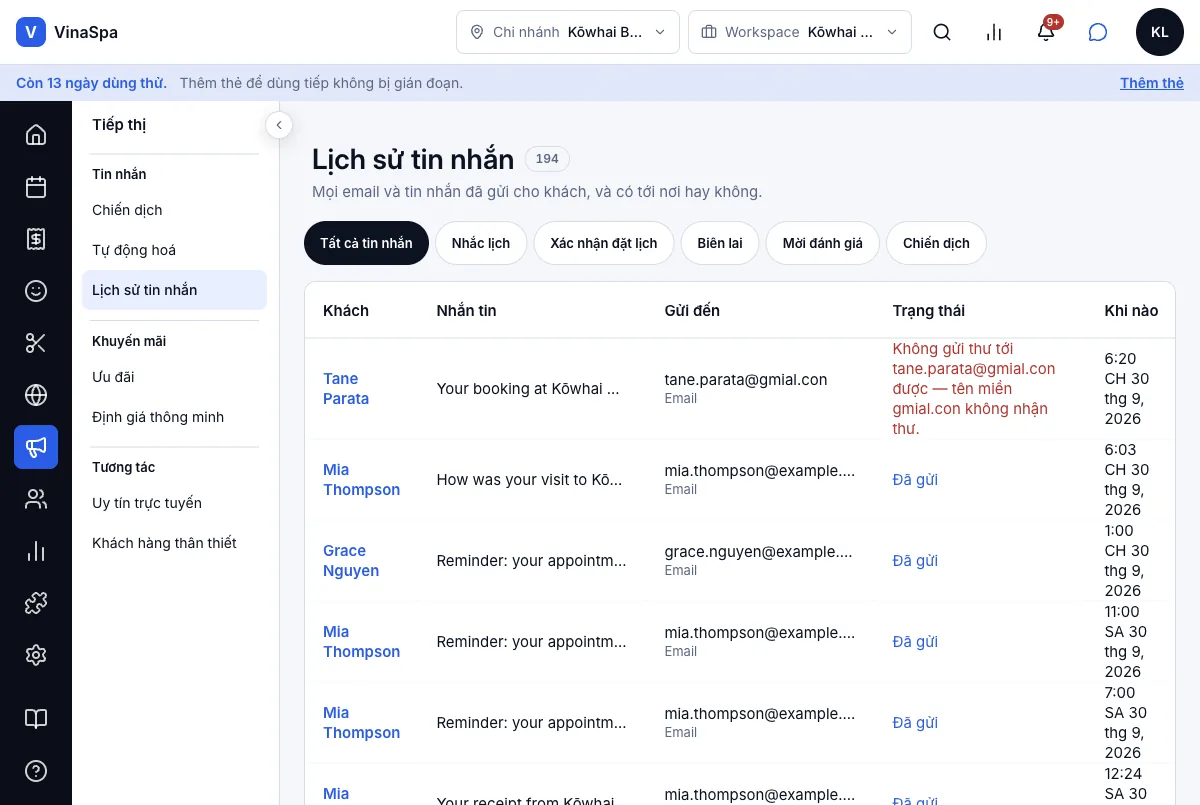The image size is (1200, 805).
Task: Select the Mời đánh giá filter tab
Action: (x=822, y=243)
